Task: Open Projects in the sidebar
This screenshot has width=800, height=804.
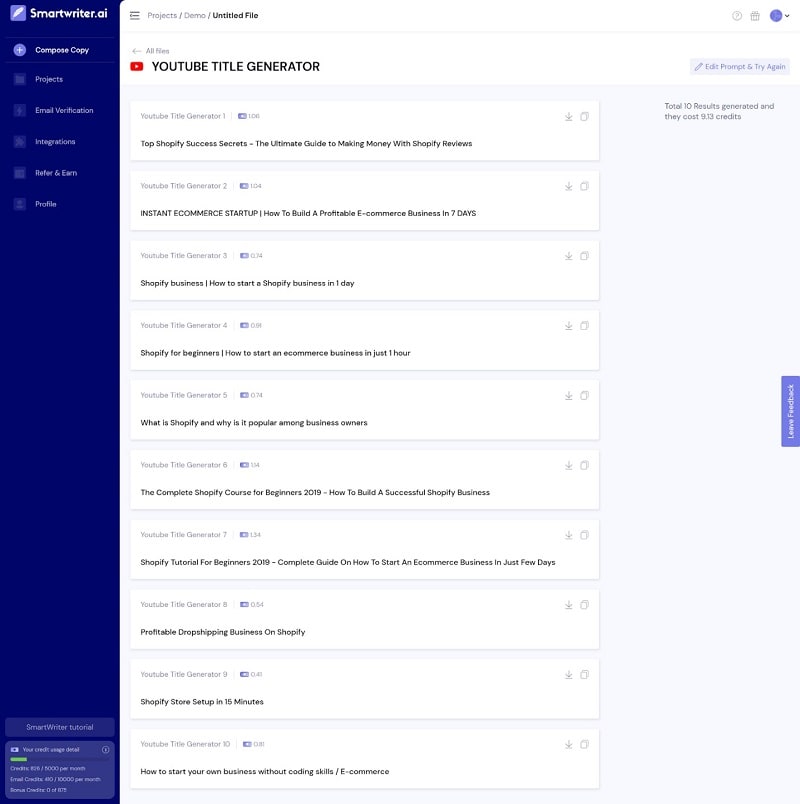Action: [x=49, y=79]
